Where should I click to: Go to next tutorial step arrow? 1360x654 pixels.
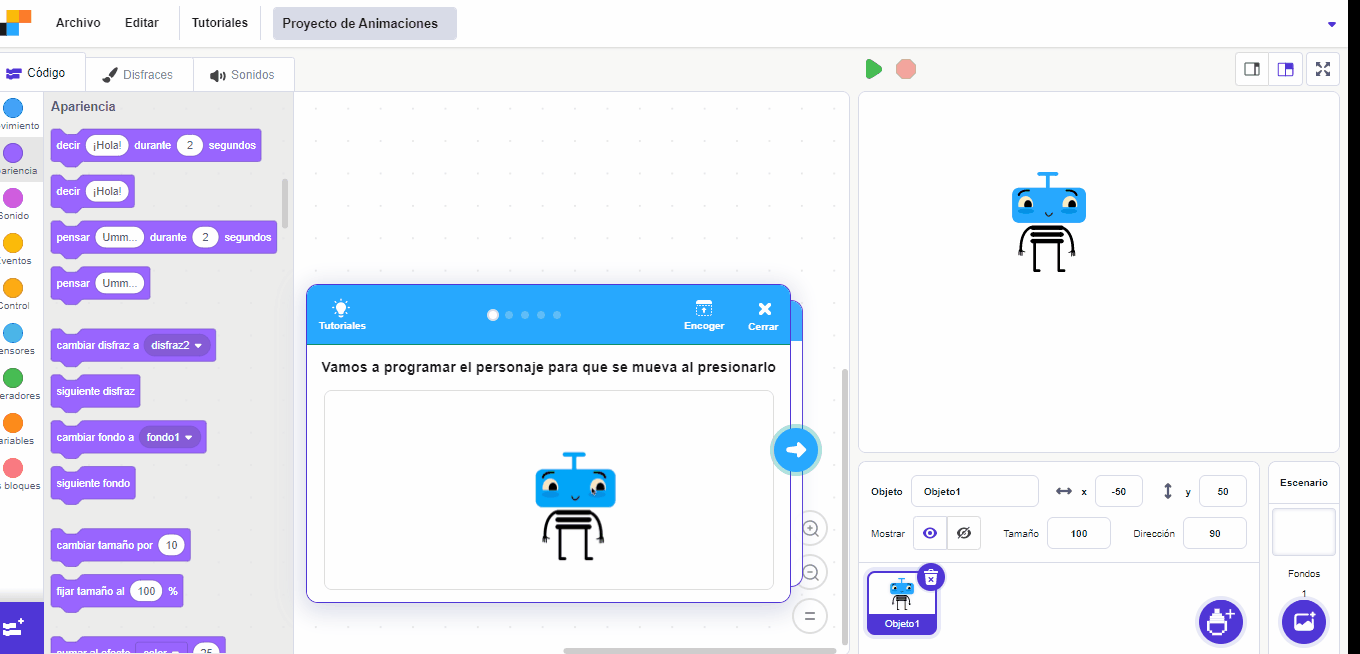(x=796, y=449)
